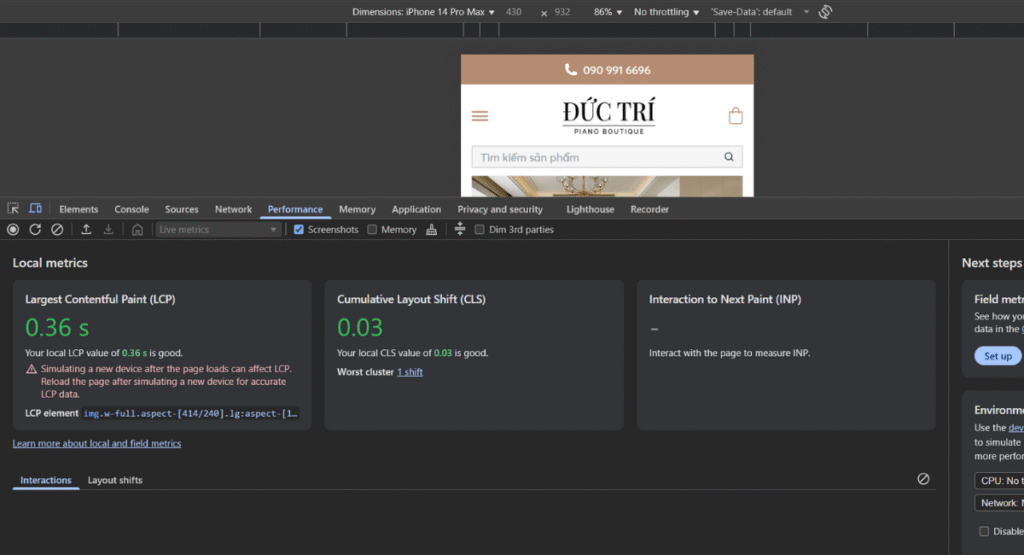Screen dimensions: 1024x555
Task: Expand the No throttling dropdown
Action: 666,12
